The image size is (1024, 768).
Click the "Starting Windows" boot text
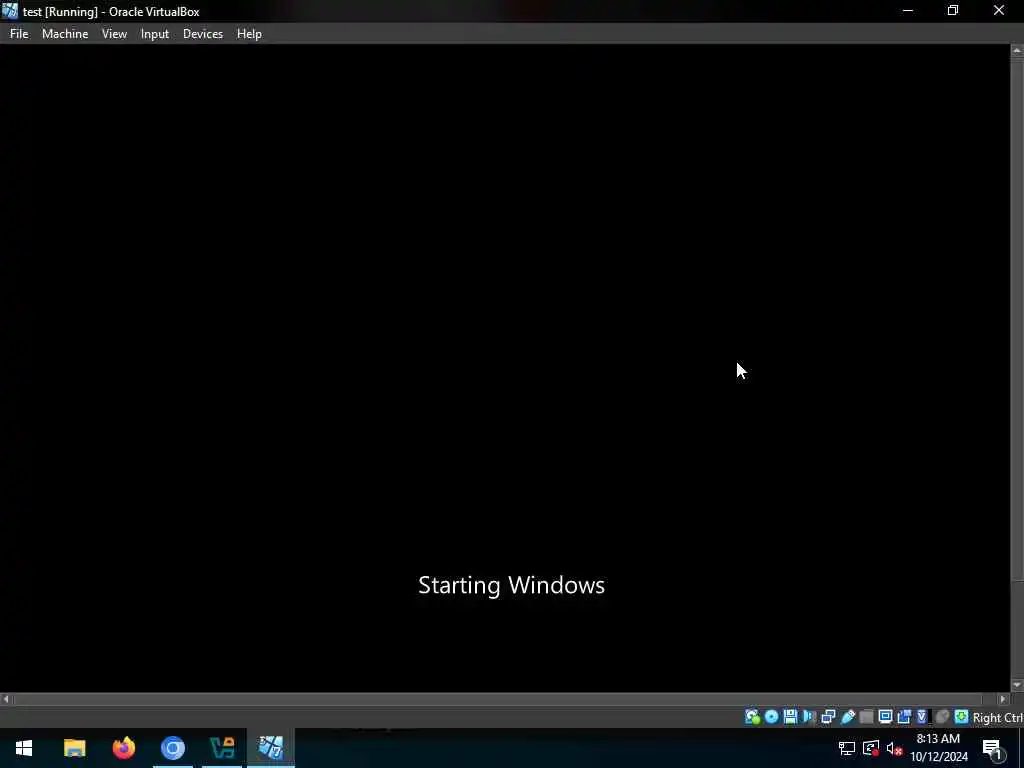click(511, 585)
